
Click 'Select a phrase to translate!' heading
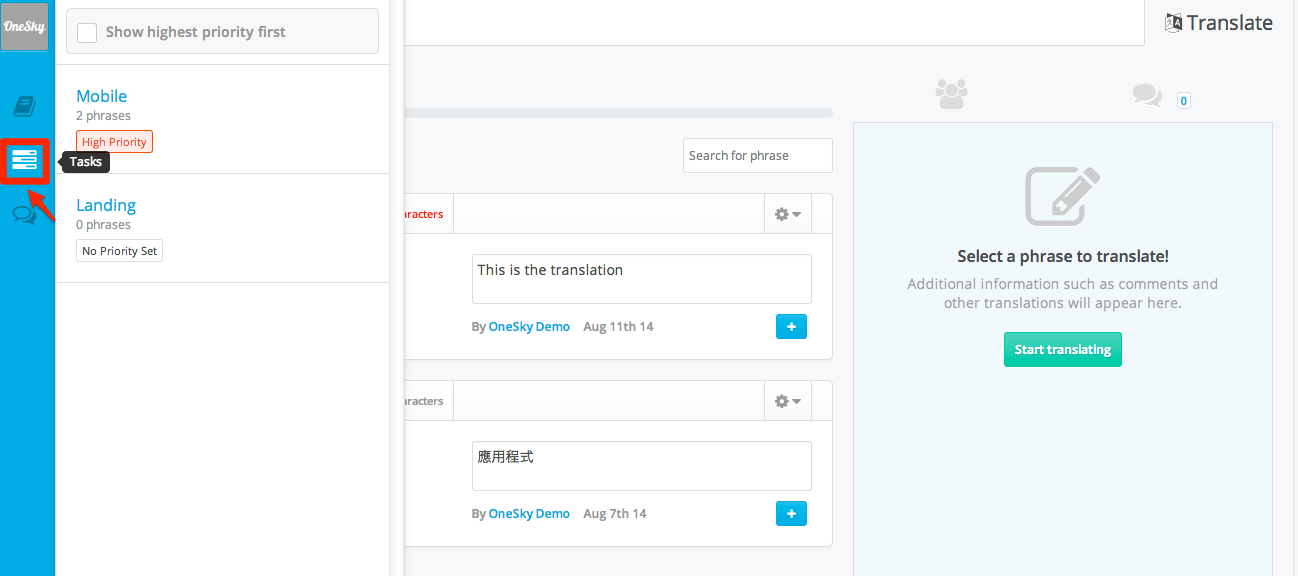1063,256
